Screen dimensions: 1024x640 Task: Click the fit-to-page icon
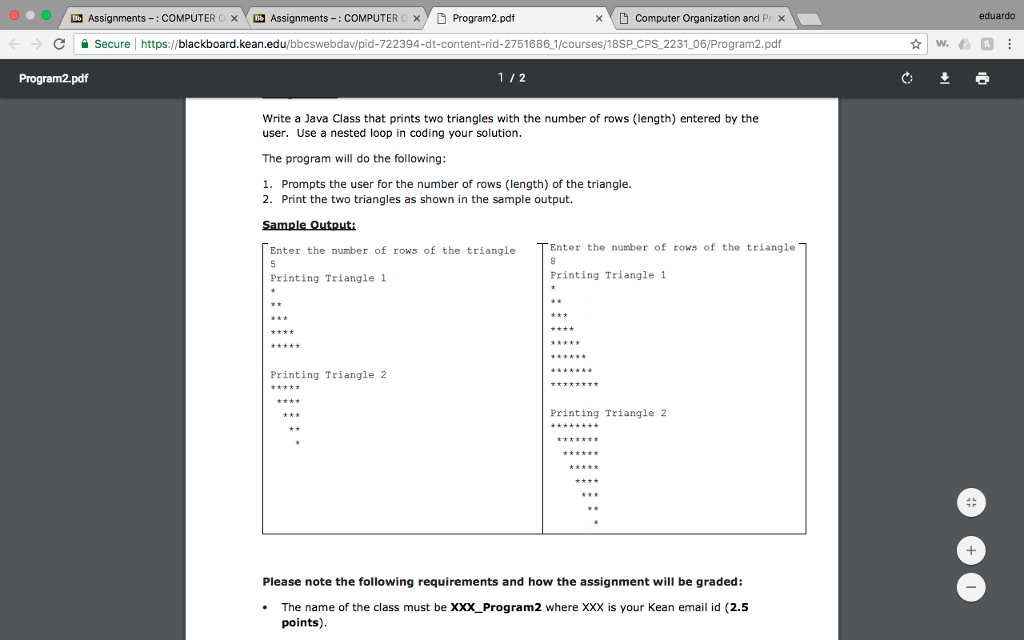tap(970, 502)
